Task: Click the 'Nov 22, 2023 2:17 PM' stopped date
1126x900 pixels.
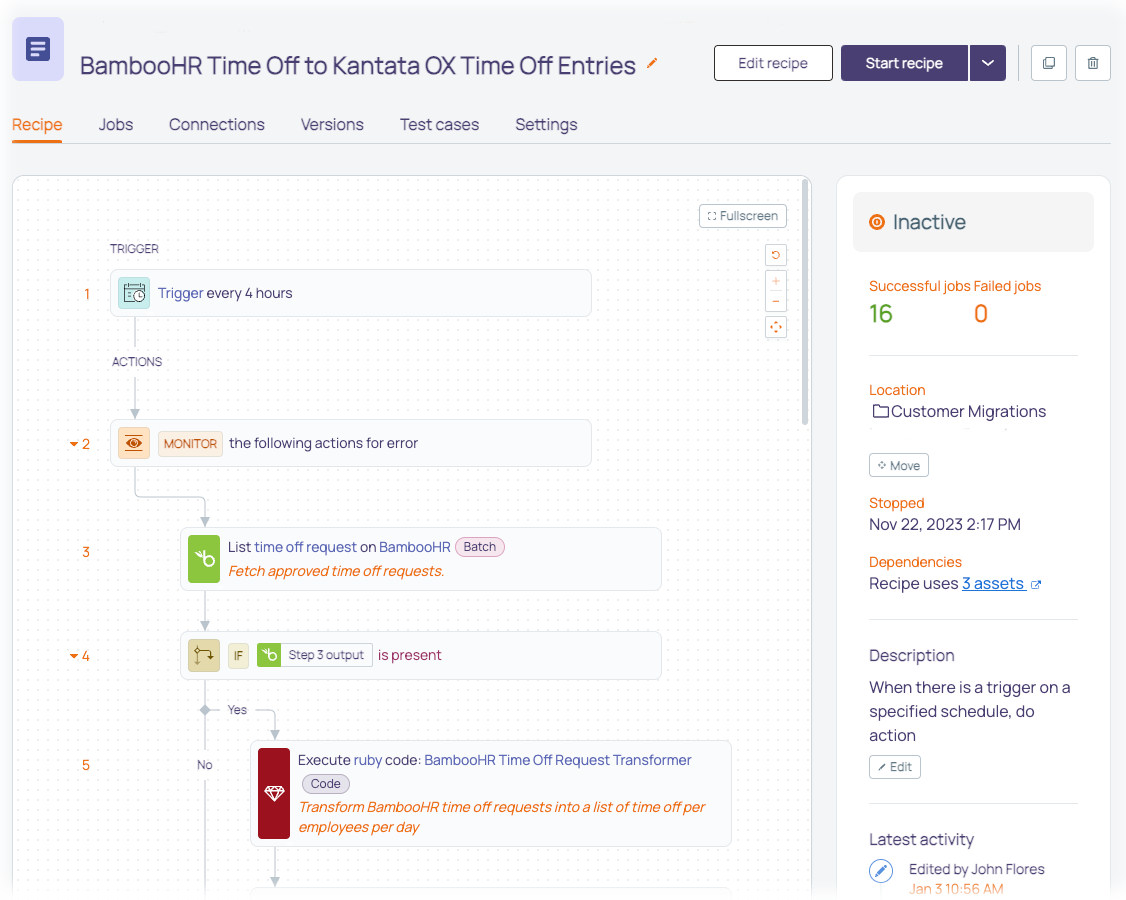Action: [x=945, y=524]
